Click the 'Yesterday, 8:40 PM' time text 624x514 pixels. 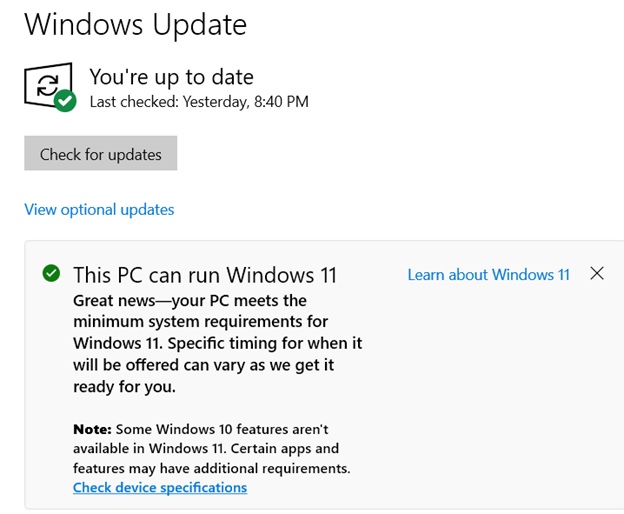[246, 102]
